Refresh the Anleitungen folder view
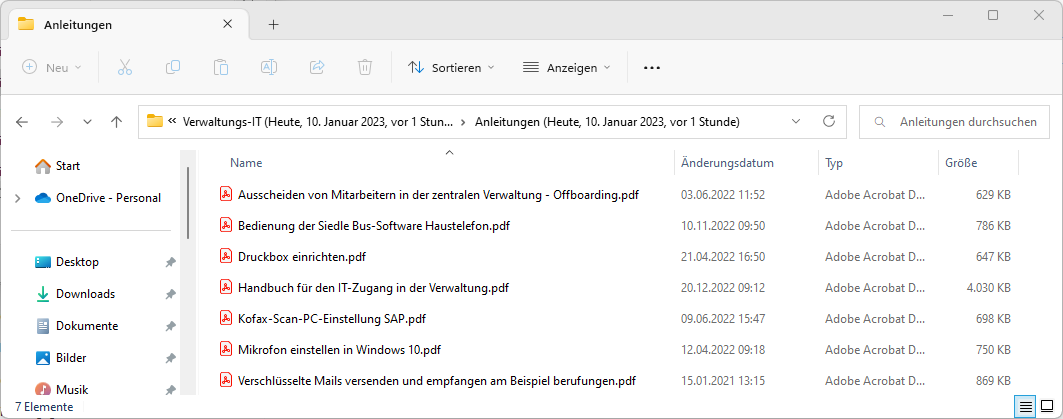This screenshot has width=1063, height=419. [828, 121]
